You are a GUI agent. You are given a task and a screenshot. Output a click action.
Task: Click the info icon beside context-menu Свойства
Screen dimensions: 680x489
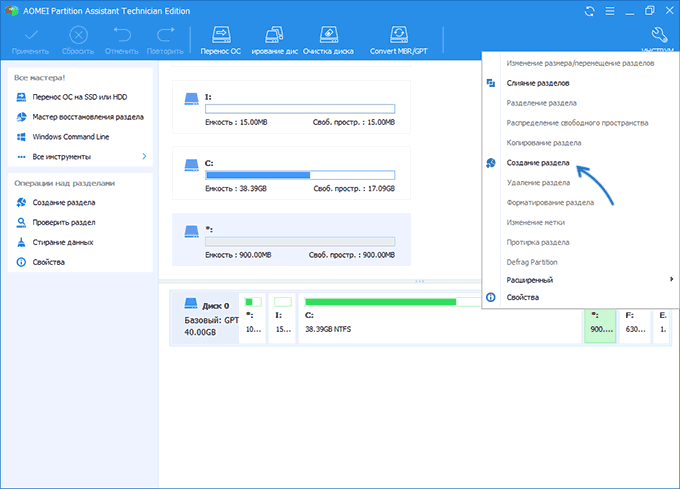click(491, 297)
